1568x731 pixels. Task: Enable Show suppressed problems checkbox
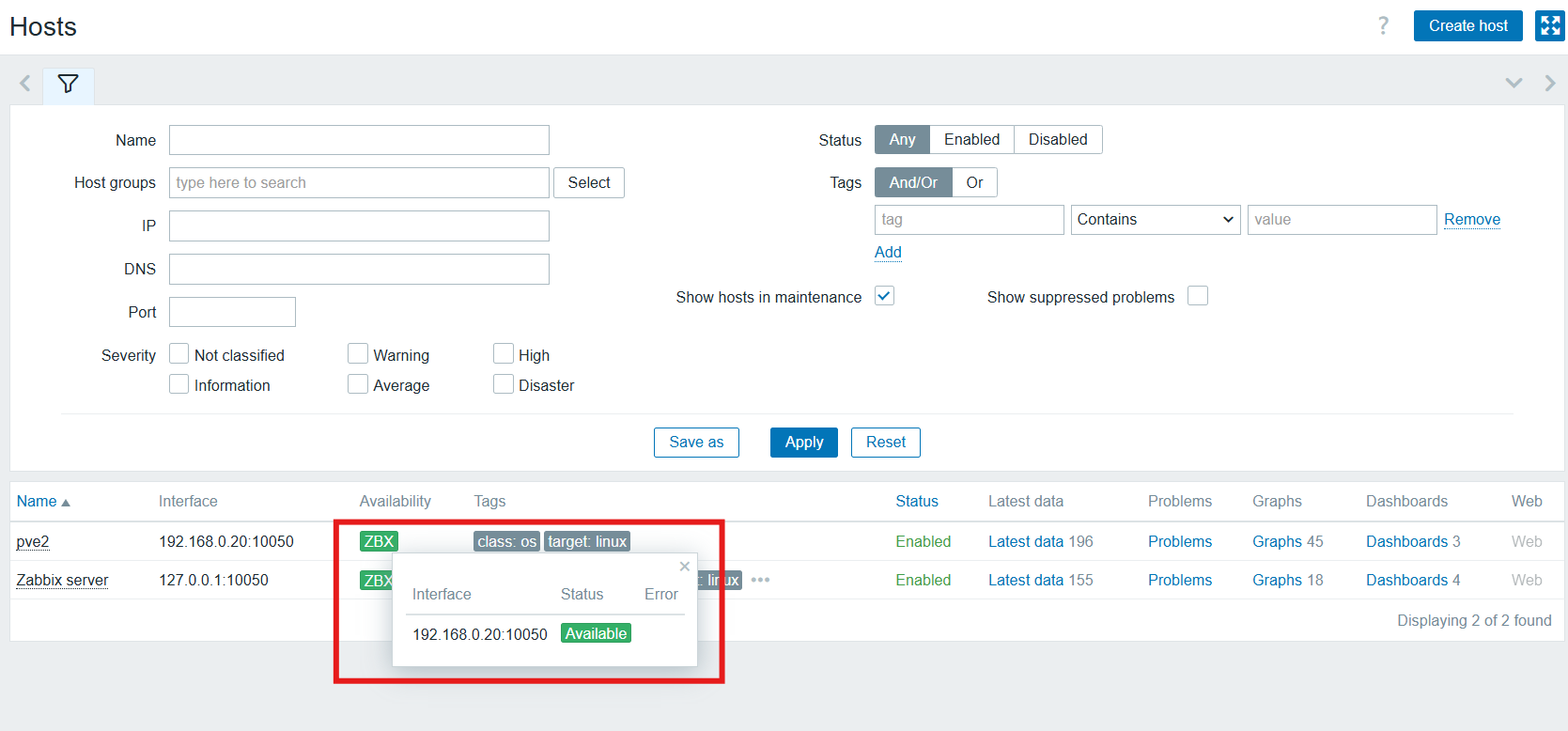click(1197, 296)
